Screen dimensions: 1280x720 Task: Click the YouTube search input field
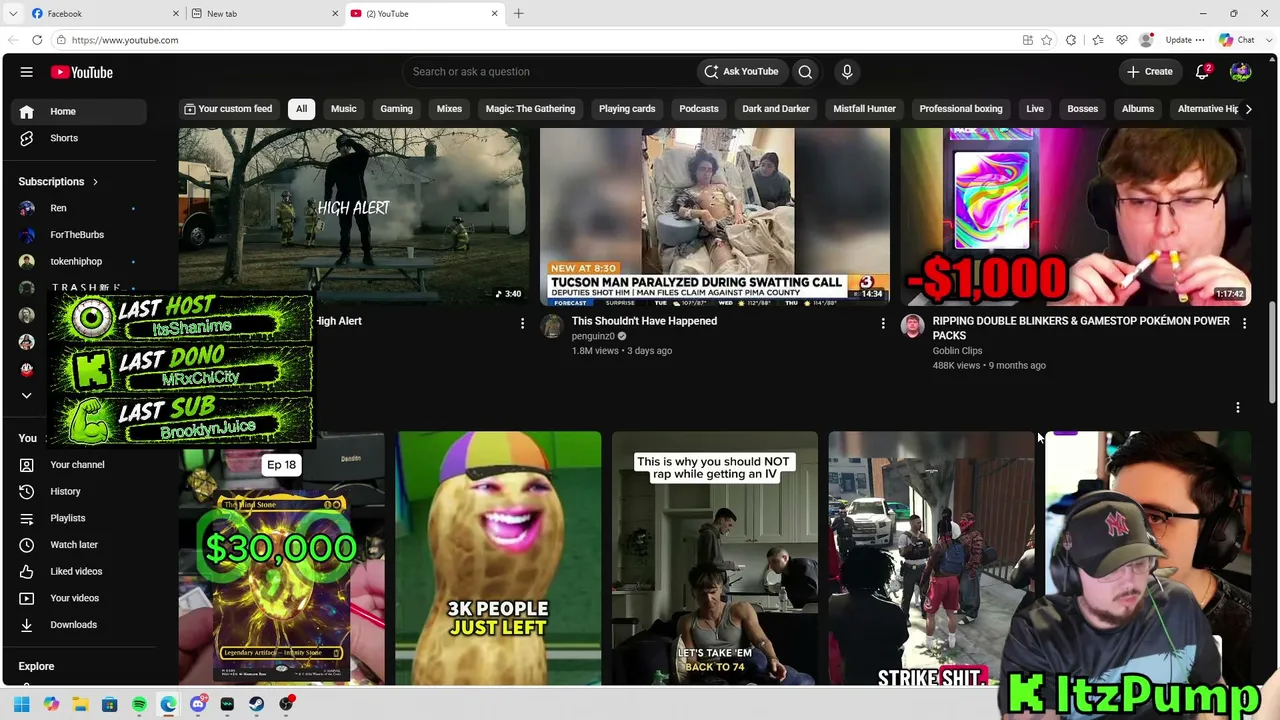point(550,72)
